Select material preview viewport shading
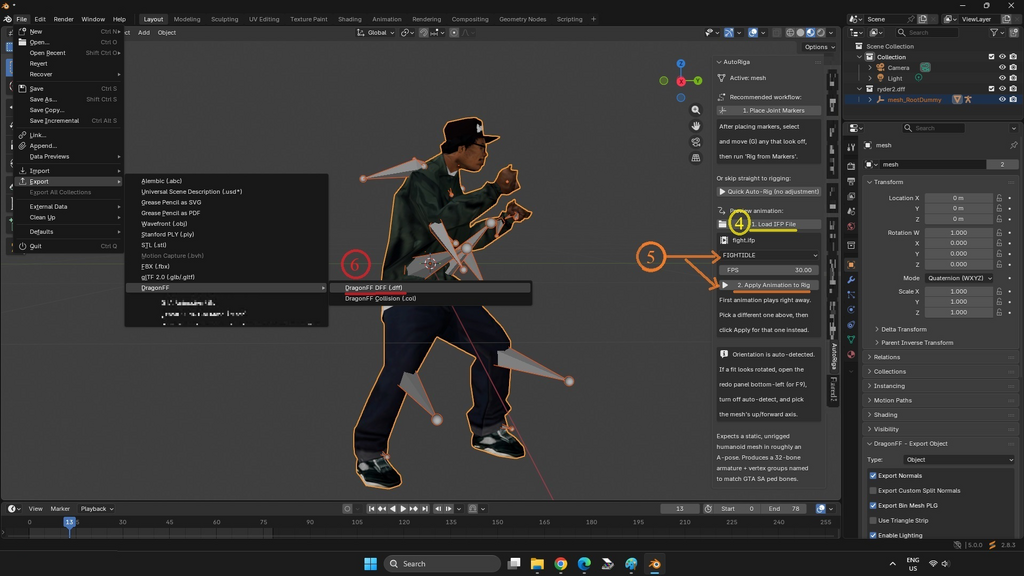Image resolution: width=1024 pixels, height=576 pixels. [x=810, y=32]
